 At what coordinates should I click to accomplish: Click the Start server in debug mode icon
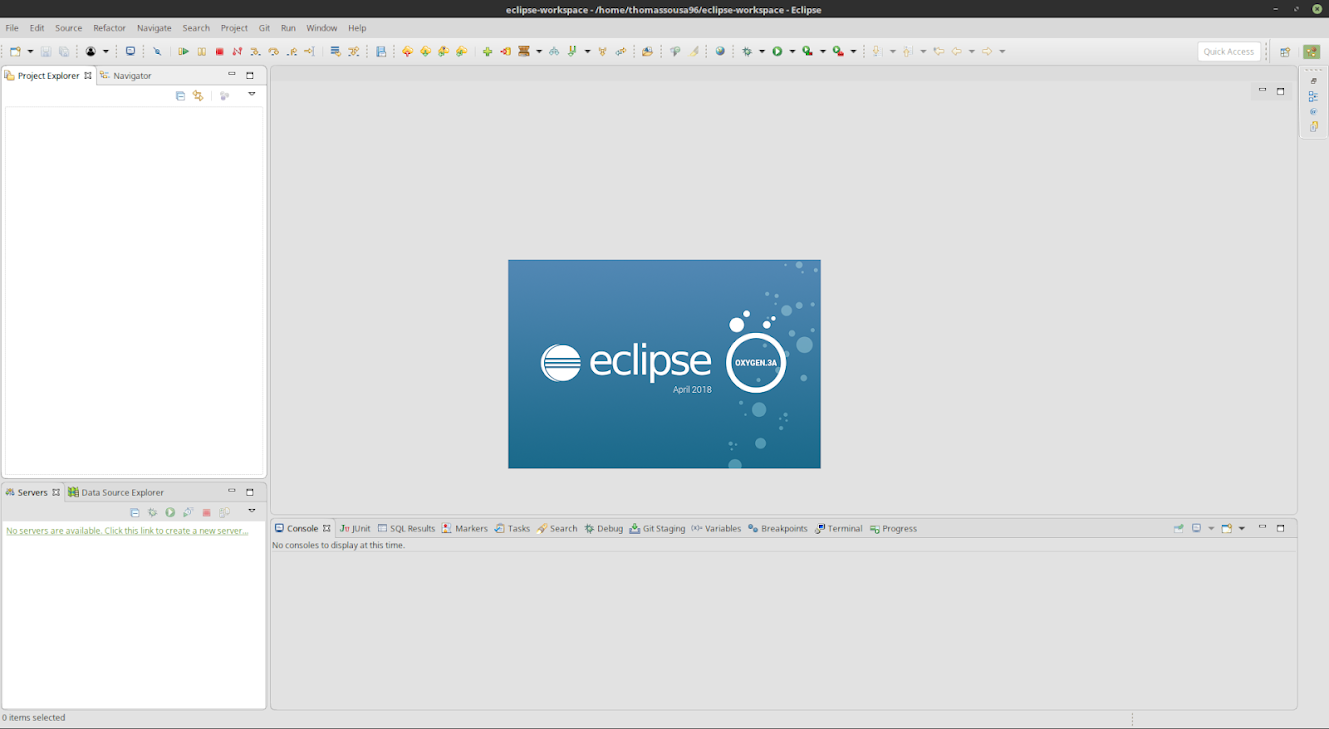click(152, 513)
